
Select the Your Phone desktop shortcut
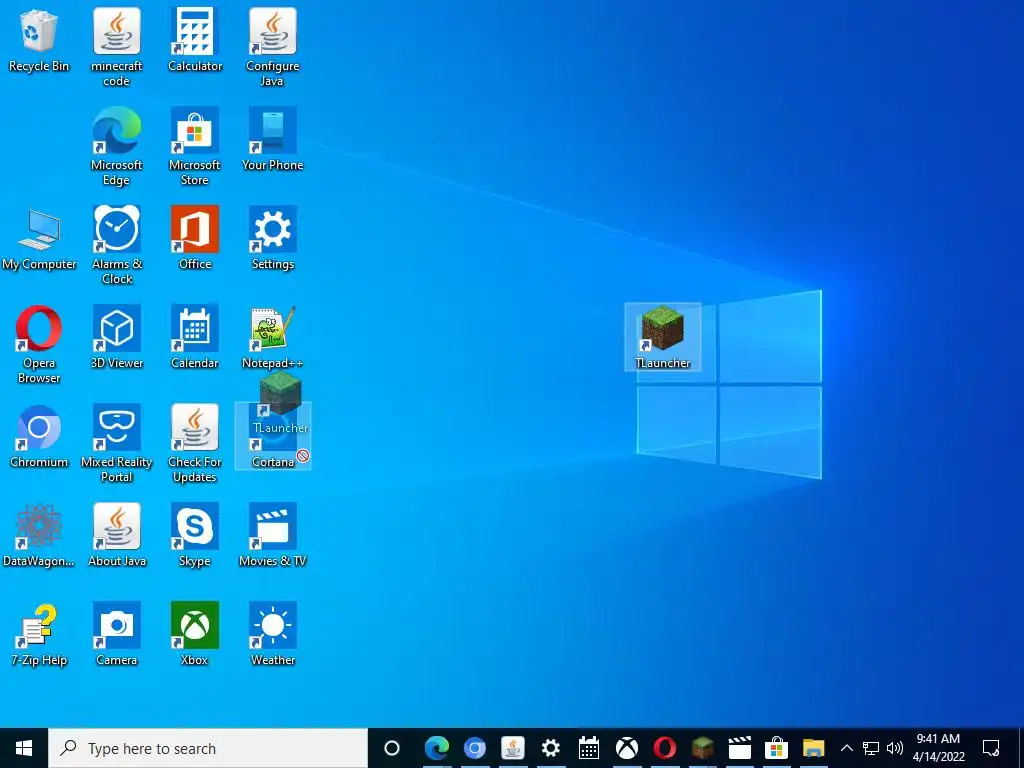[x=272, y=140]
